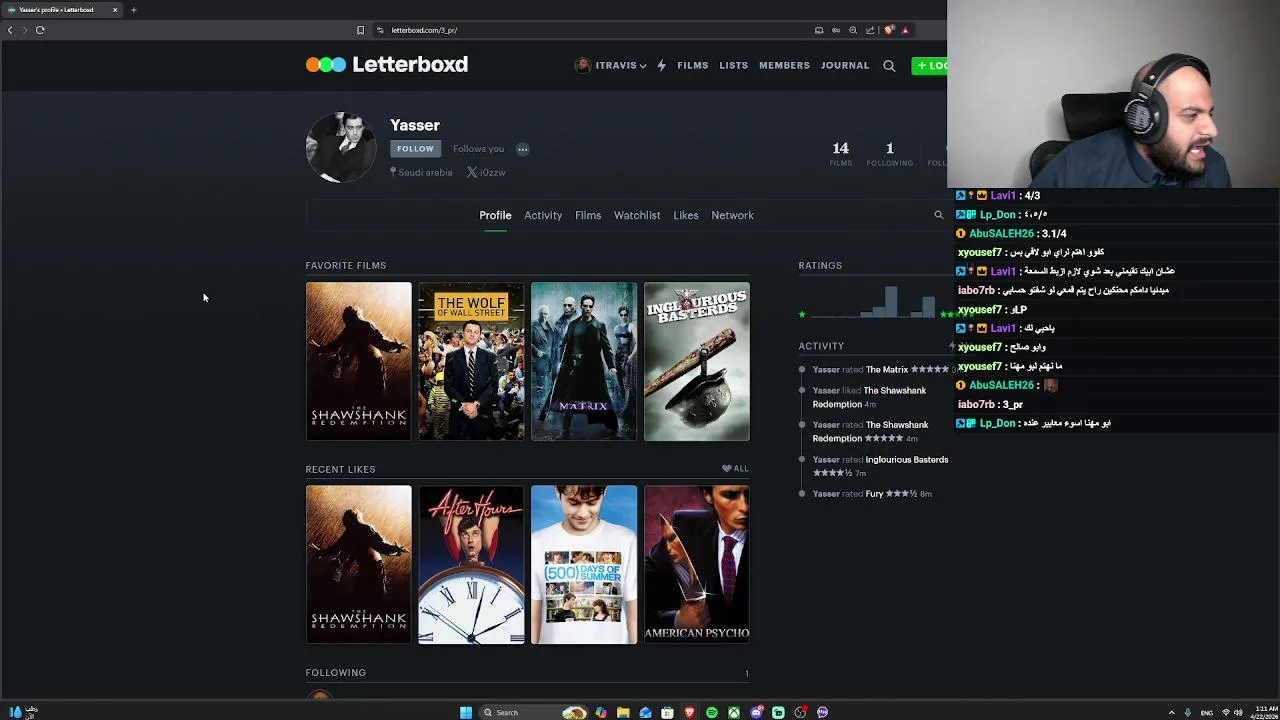Click the zoom magnifier icon in browser toolbar
This screenshot has height=720, width=1280.
pos(853,30)
